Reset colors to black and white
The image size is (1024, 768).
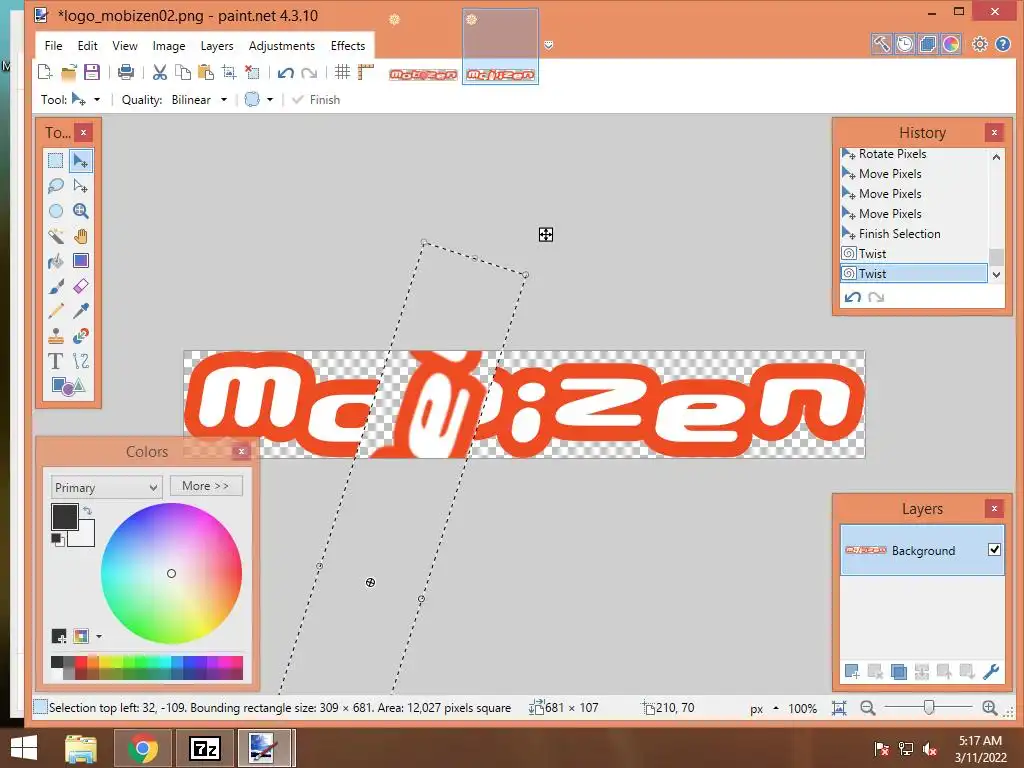click(57, 539)
